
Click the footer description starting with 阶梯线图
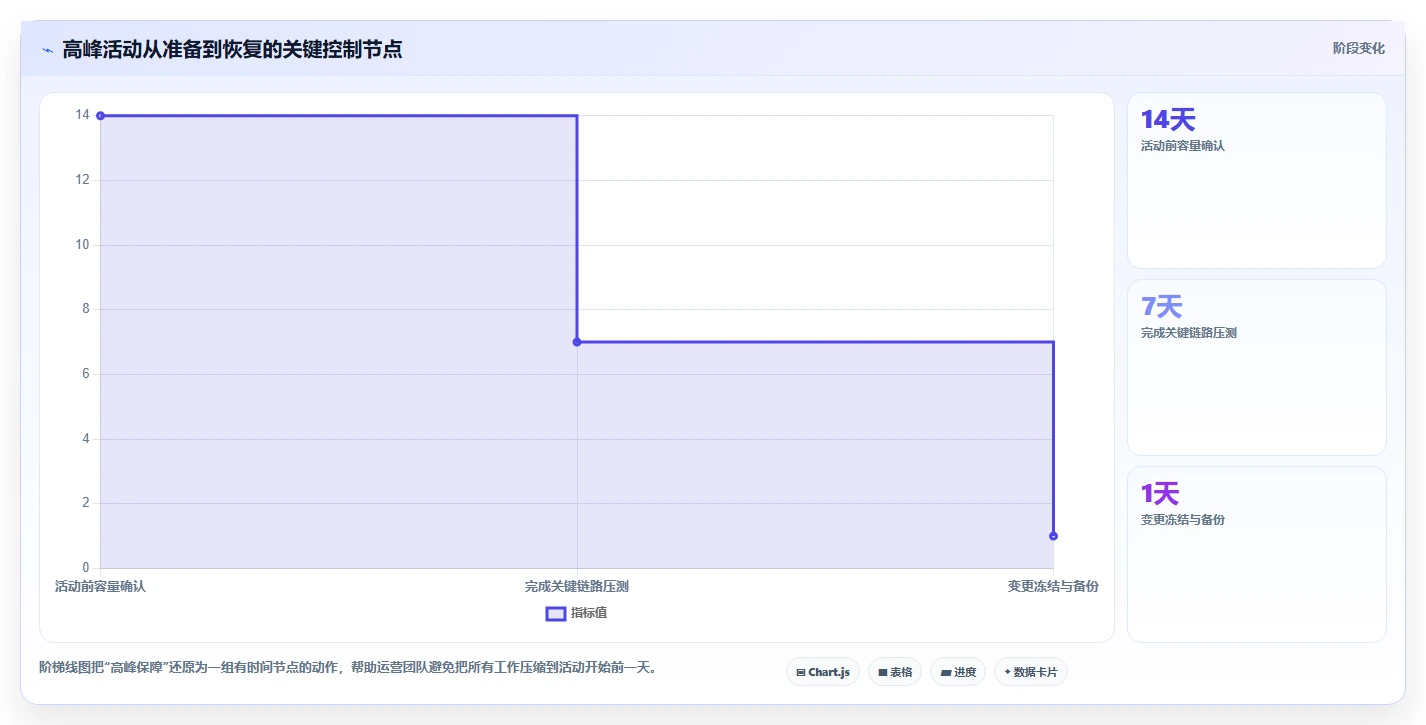pos(350,667)
